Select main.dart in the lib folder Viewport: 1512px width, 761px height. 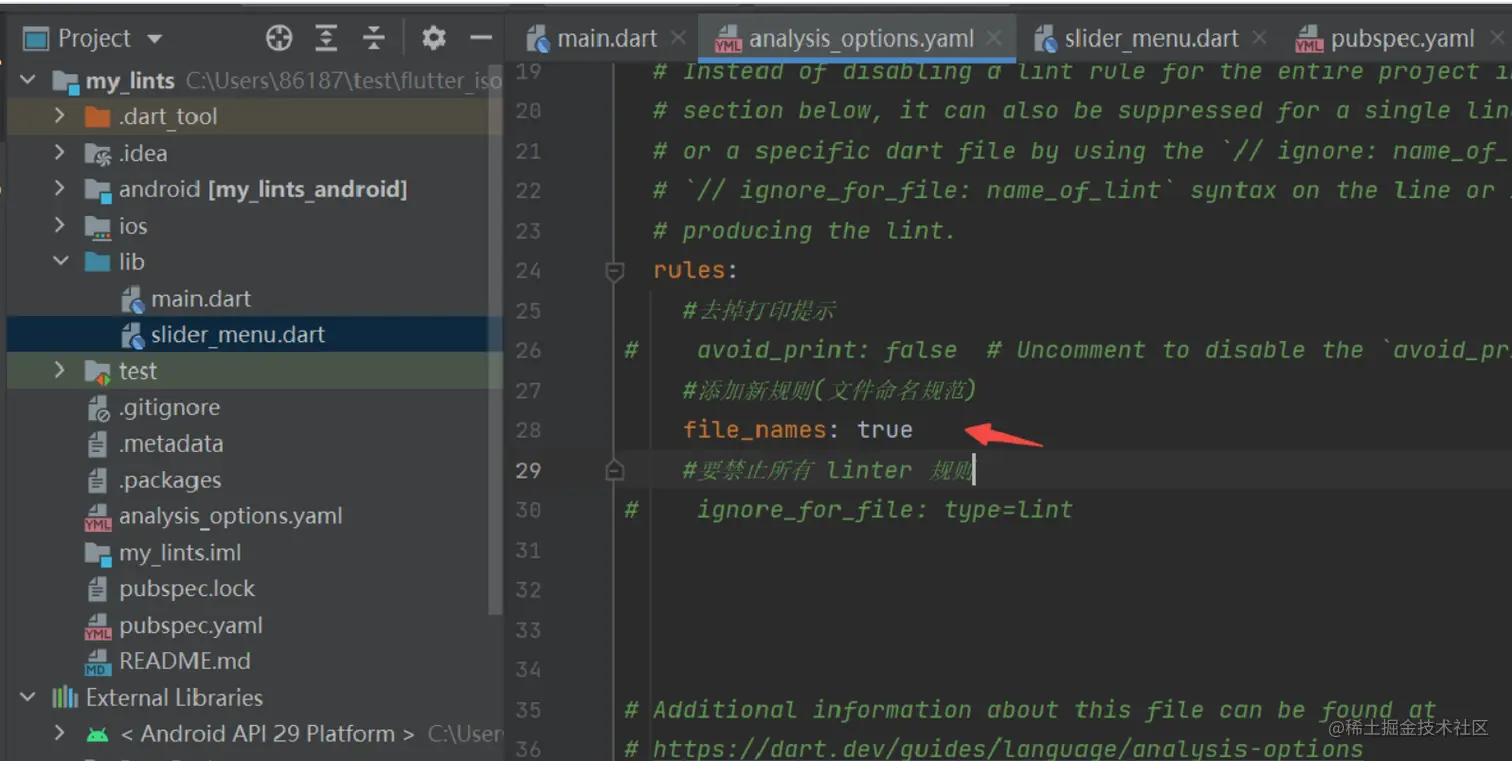(201, 298)
